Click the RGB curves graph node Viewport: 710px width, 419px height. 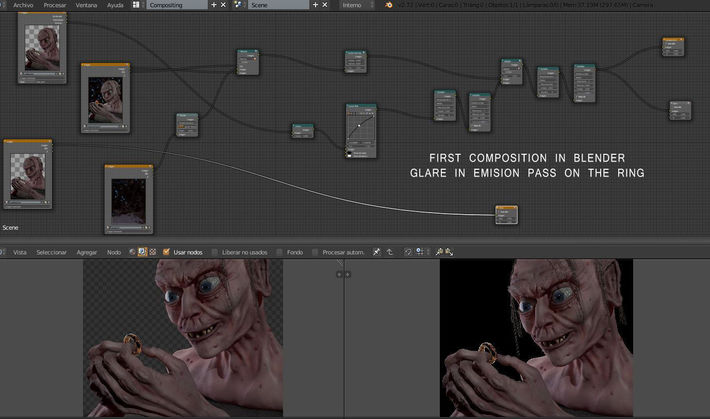click(x=360, y=130)
